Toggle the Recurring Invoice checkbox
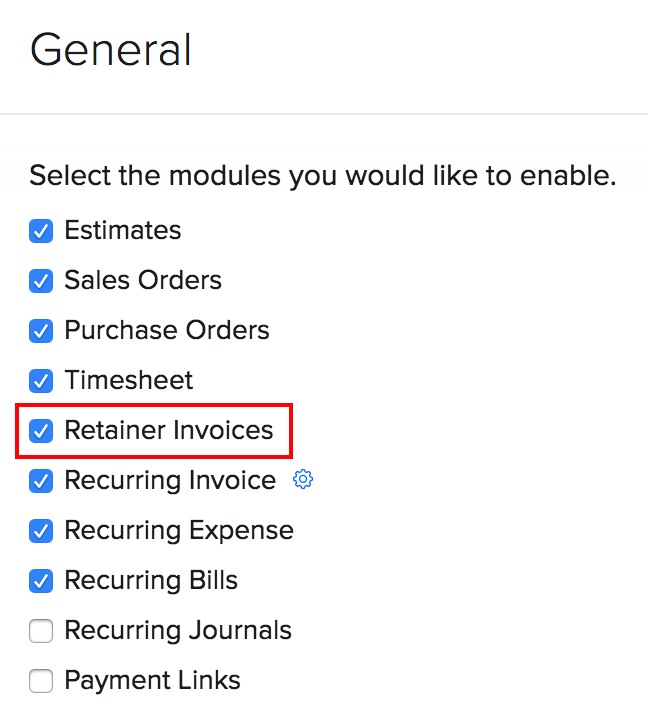Image resolution: width=648 pixels, height=711 pixels. pos(41,481)
